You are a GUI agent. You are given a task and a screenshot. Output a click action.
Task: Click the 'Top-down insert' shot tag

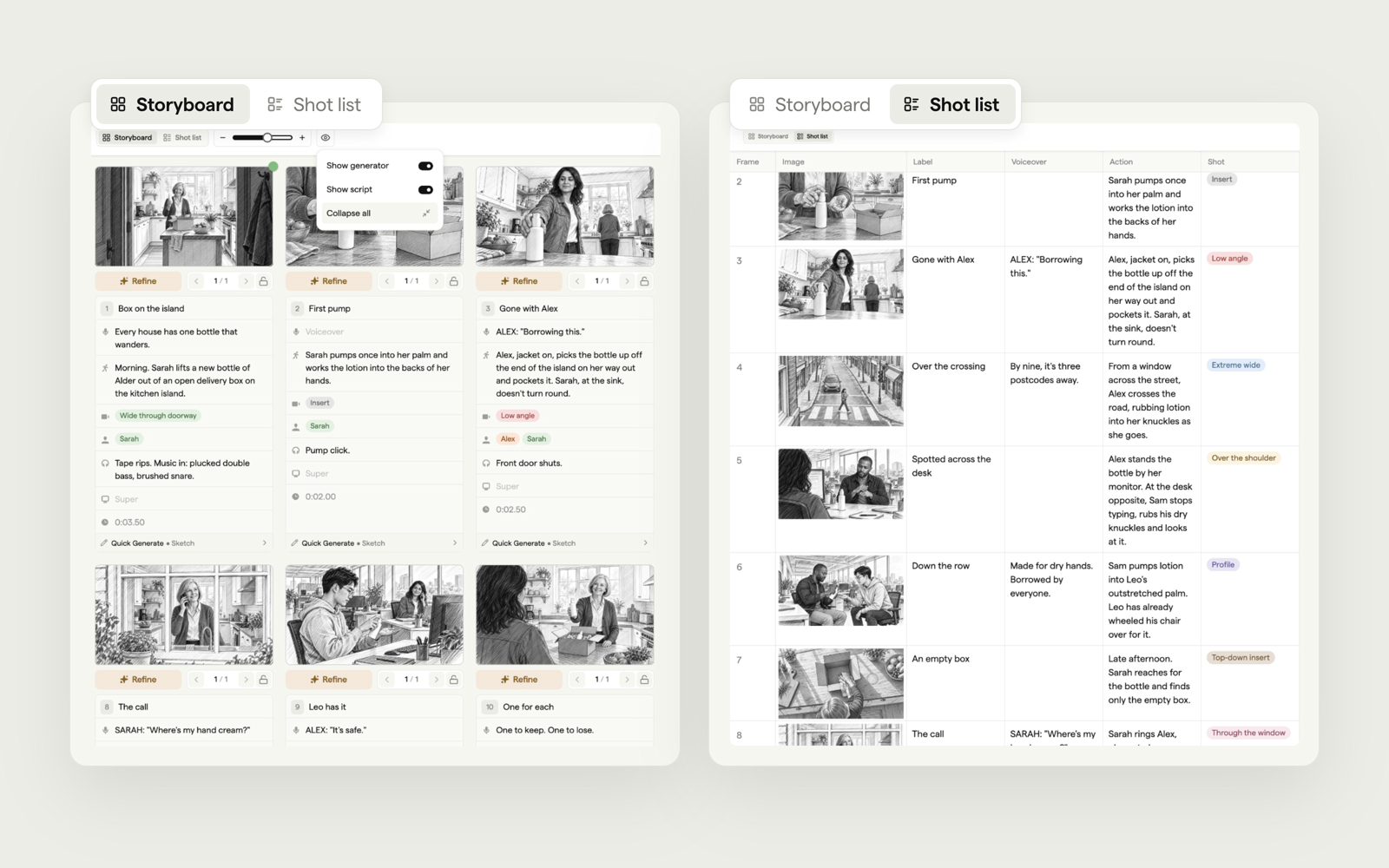click(x=1241, y=658)
